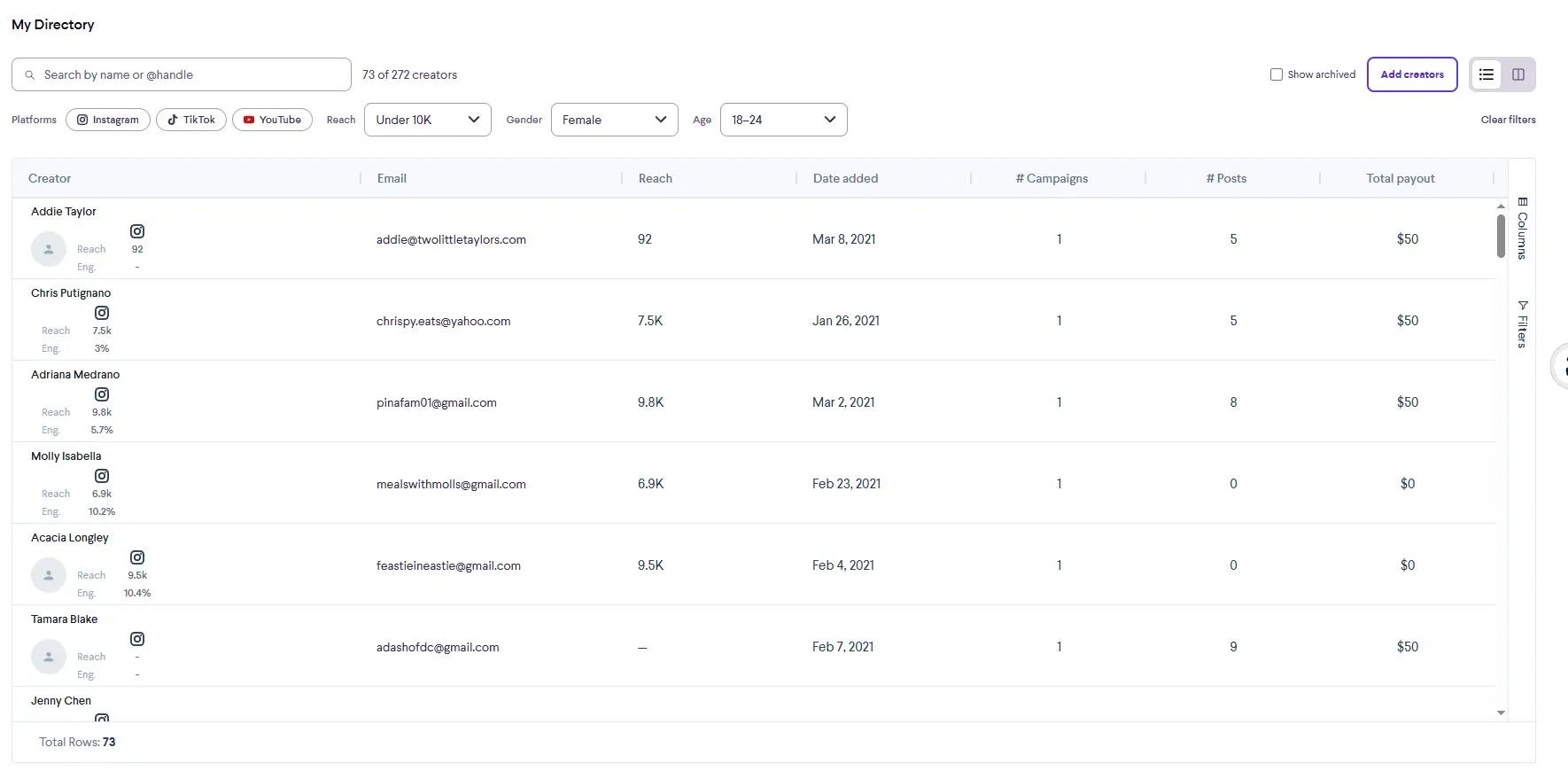Image resolution: width=1568 pixels, height=771 pixels.
Task: Click Instagram icon in Acacia Longley row
Action: pyautogui.click(x=137, y=557)
